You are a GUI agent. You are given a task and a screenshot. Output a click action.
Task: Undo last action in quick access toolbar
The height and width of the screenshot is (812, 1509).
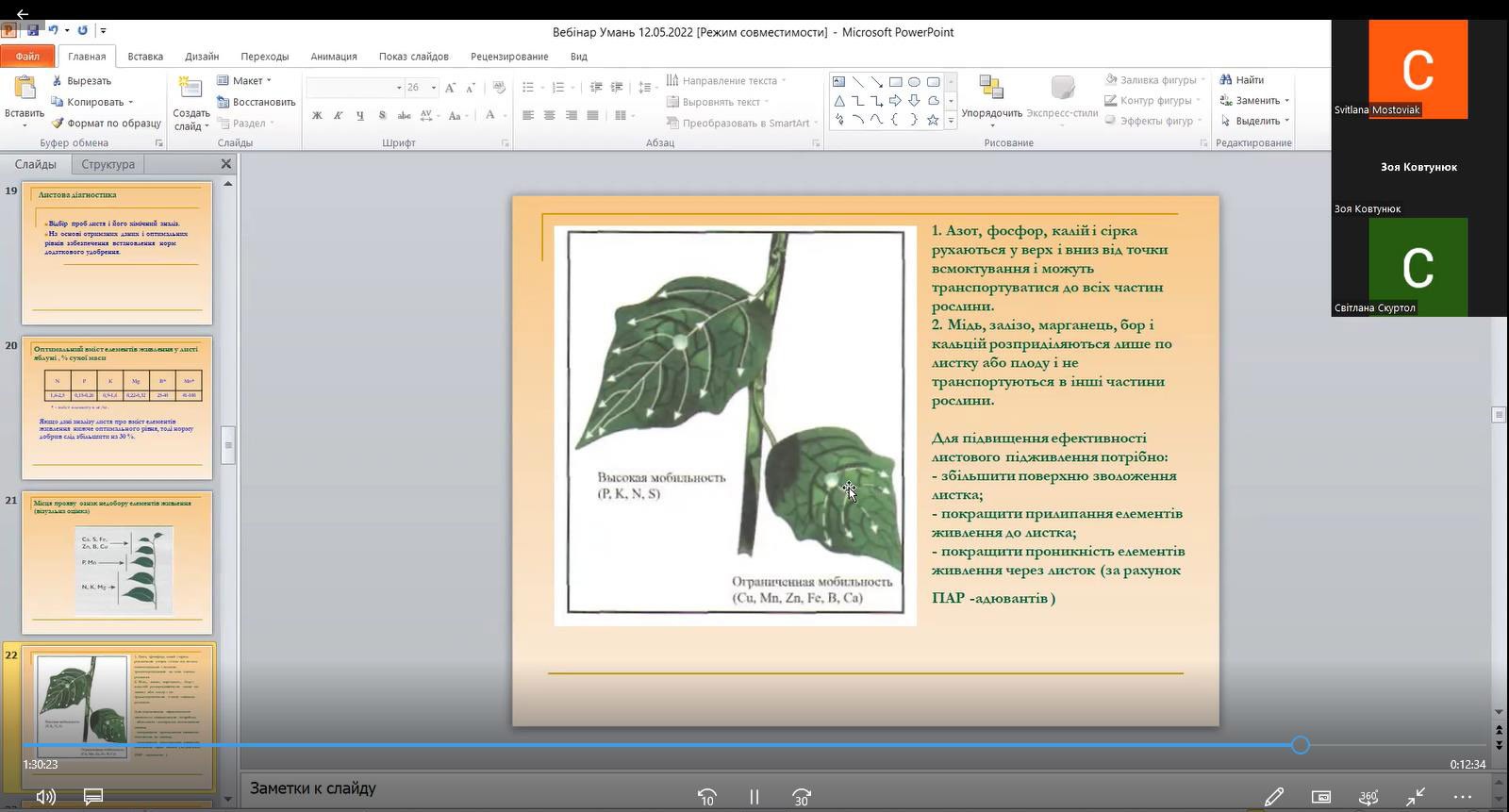(54, 31)
